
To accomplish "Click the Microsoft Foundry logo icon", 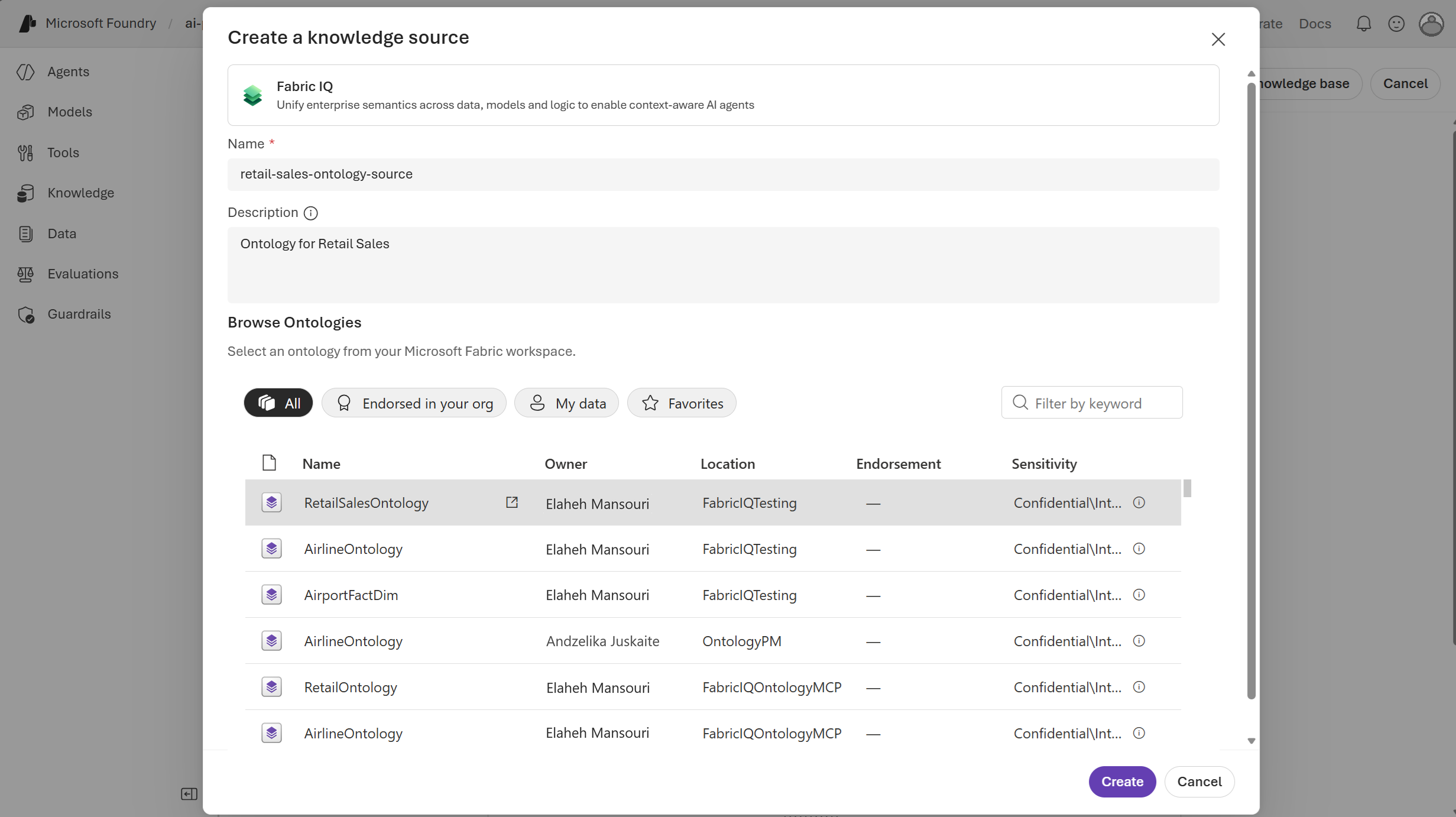I will 27,24.
